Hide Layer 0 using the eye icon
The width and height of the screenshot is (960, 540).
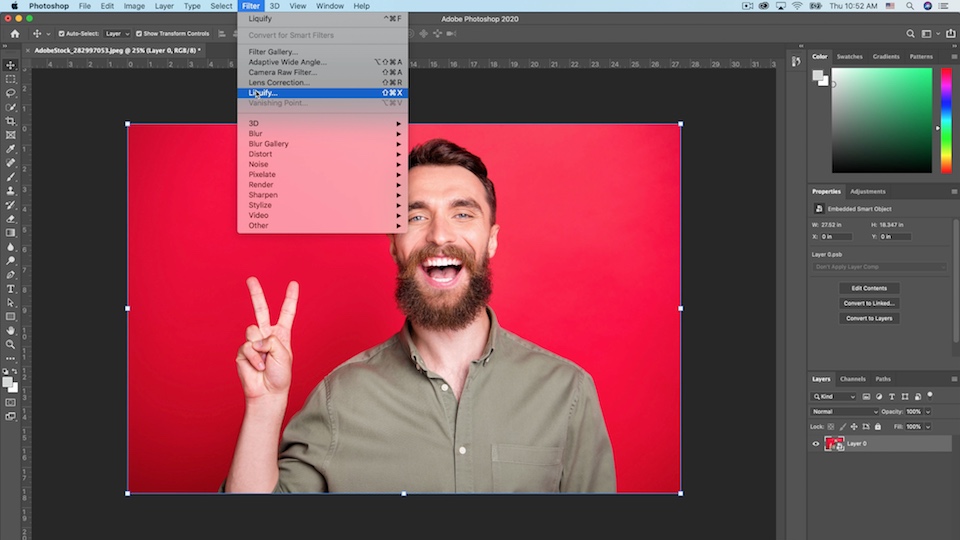point(816,444)
